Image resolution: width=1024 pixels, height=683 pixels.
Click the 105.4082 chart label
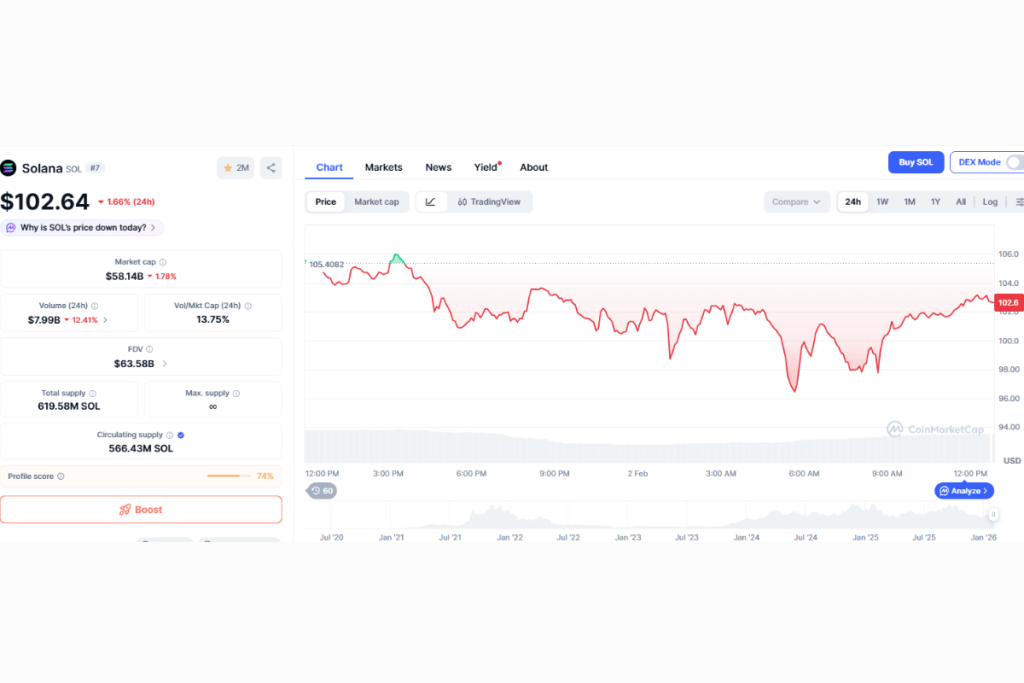pyautogui.click(x=326, y=264)
